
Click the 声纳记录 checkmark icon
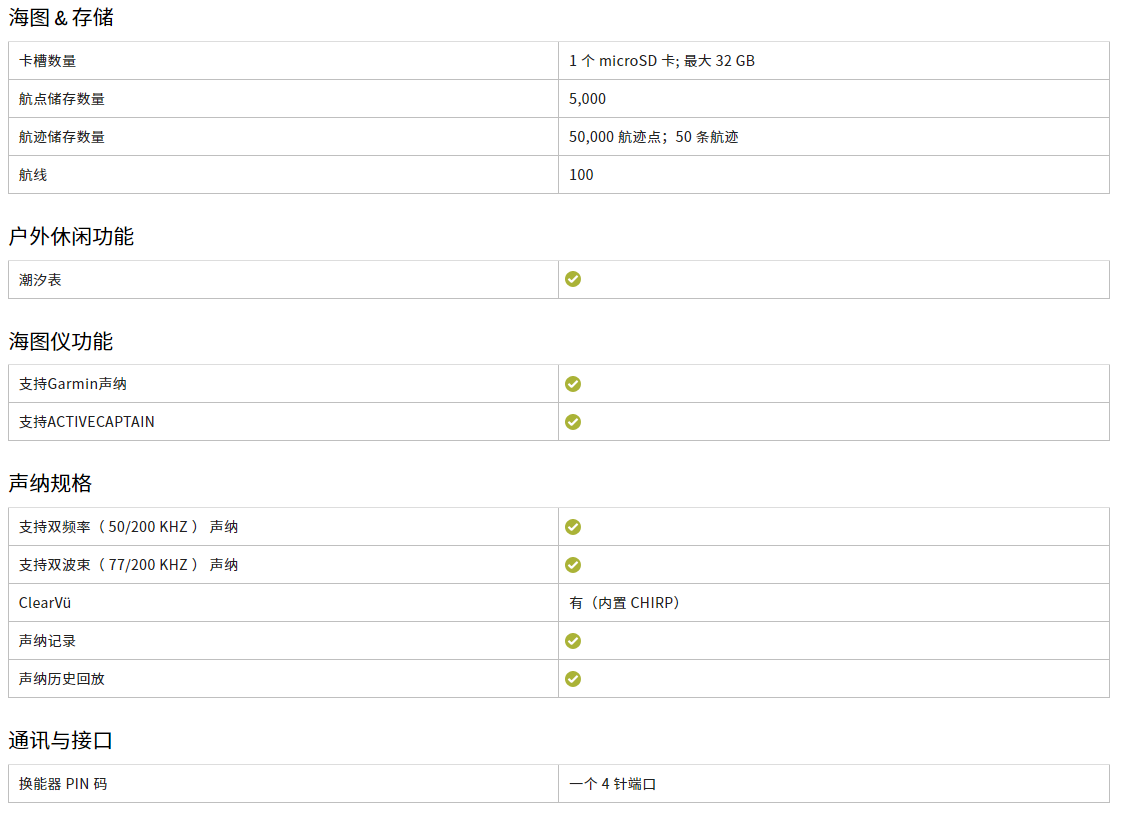tap(573, 641)
